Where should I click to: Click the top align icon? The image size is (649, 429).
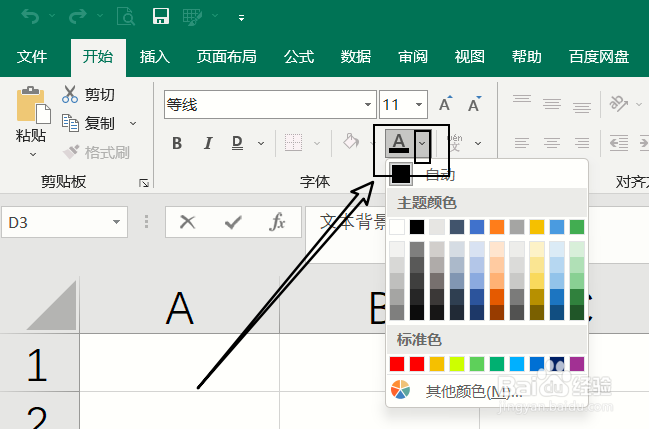pos(522,100)
